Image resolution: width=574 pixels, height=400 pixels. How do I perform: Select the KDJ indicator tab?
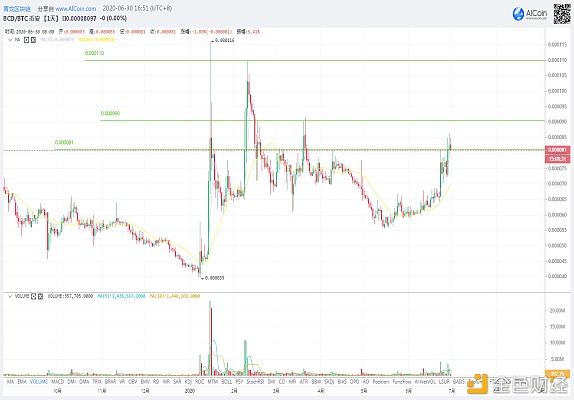[188, 382]
